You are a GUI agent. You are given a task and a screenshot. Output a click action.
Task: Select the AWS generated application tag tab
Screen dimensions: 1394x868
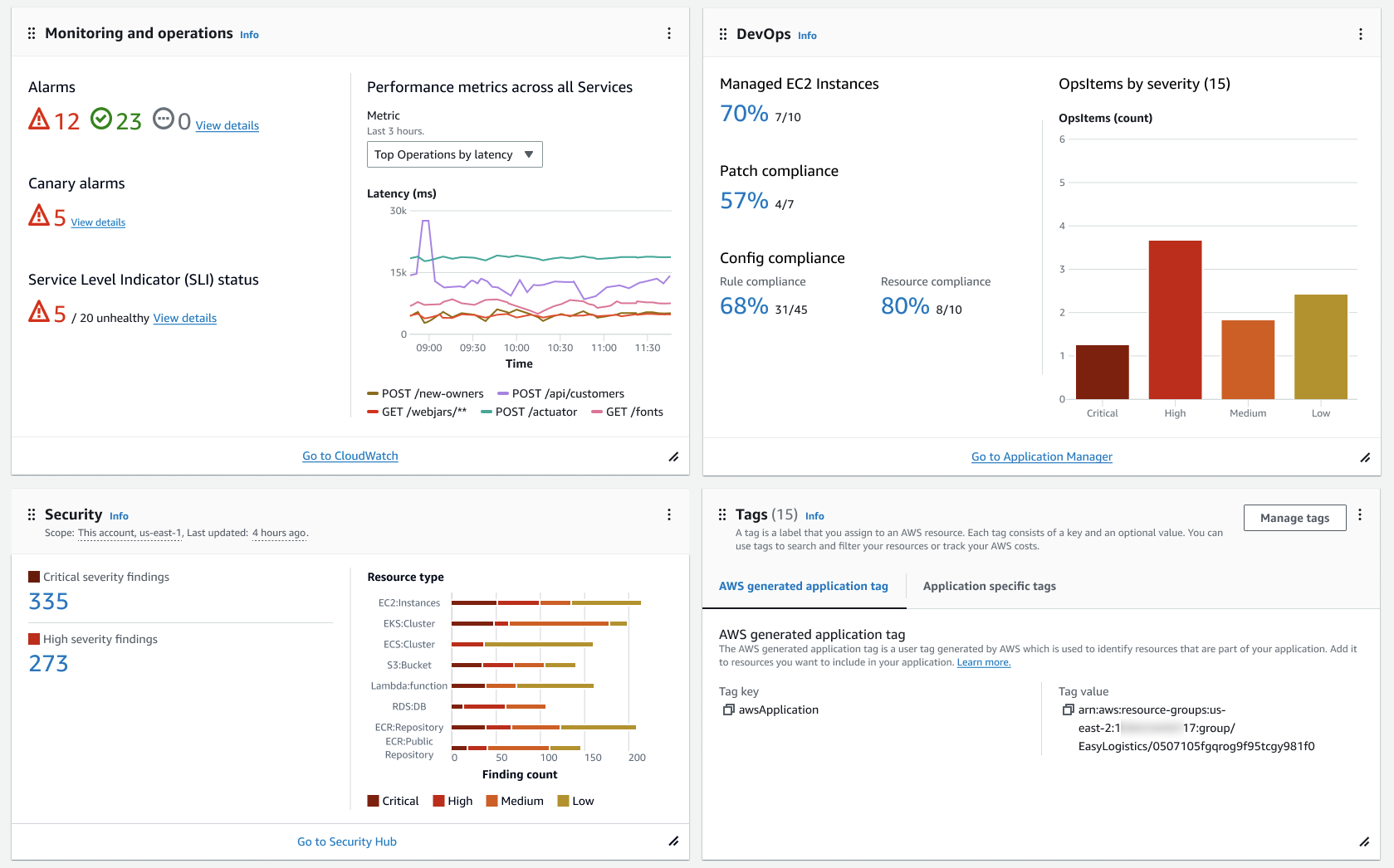click(803, 586)
